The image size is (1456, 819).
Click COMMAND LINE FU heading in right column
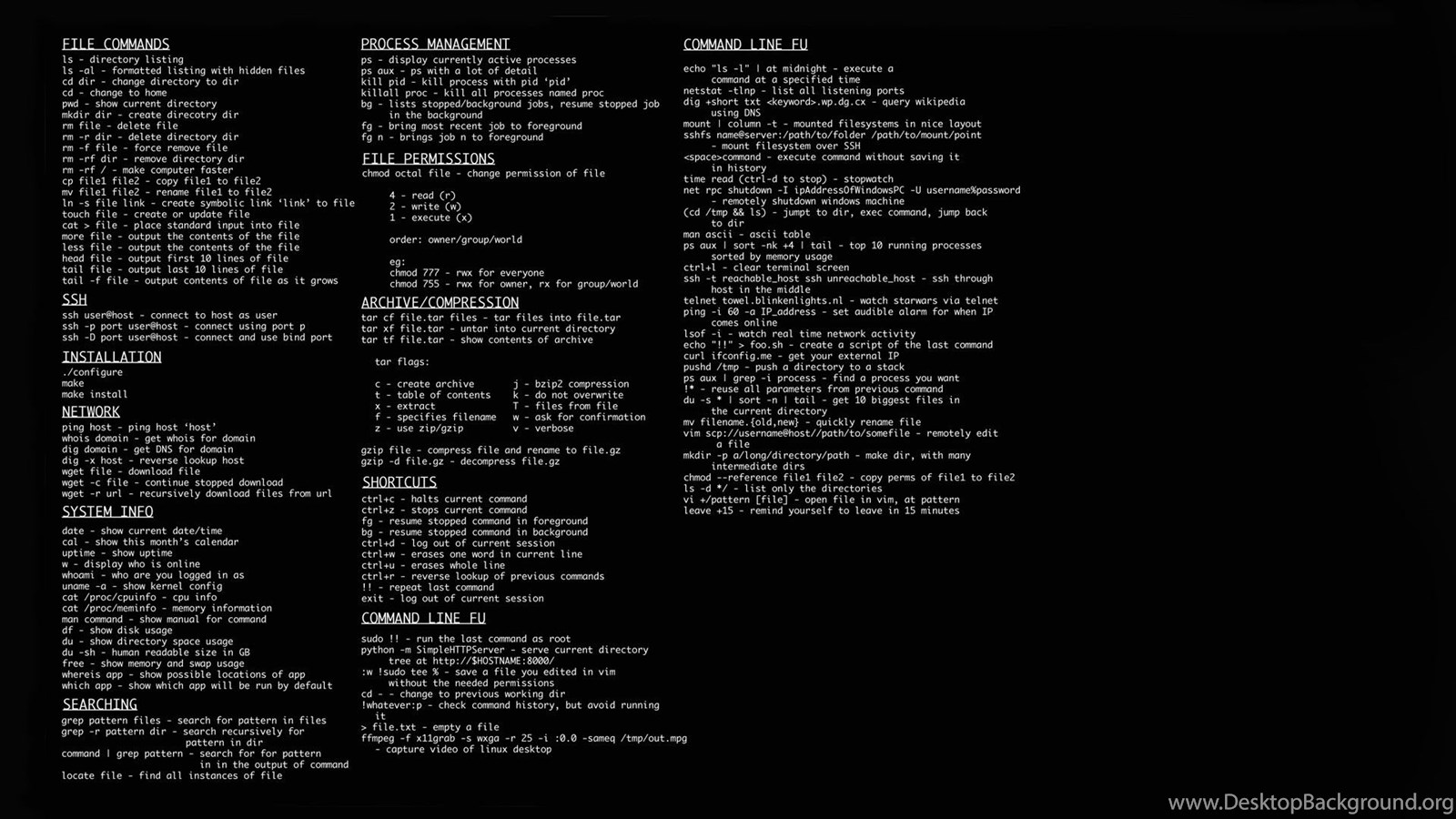[745, 44]
